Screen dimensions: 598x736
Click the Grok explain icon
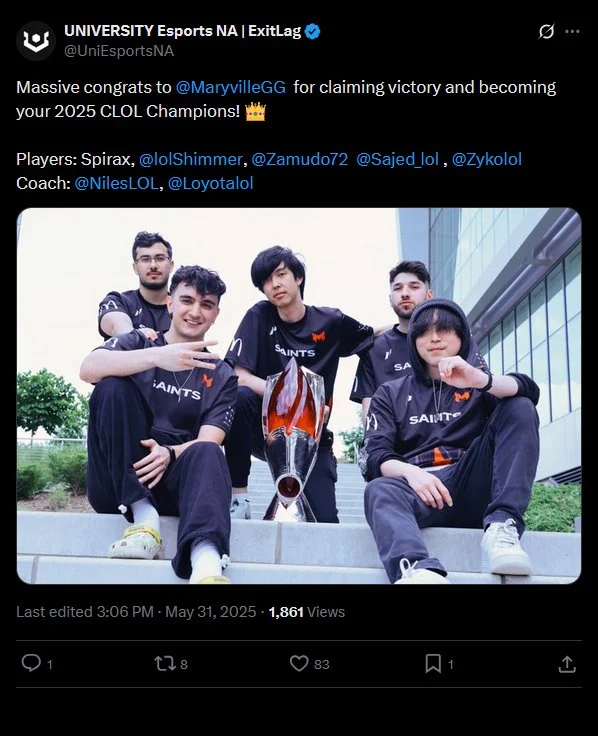pos(546,31)
